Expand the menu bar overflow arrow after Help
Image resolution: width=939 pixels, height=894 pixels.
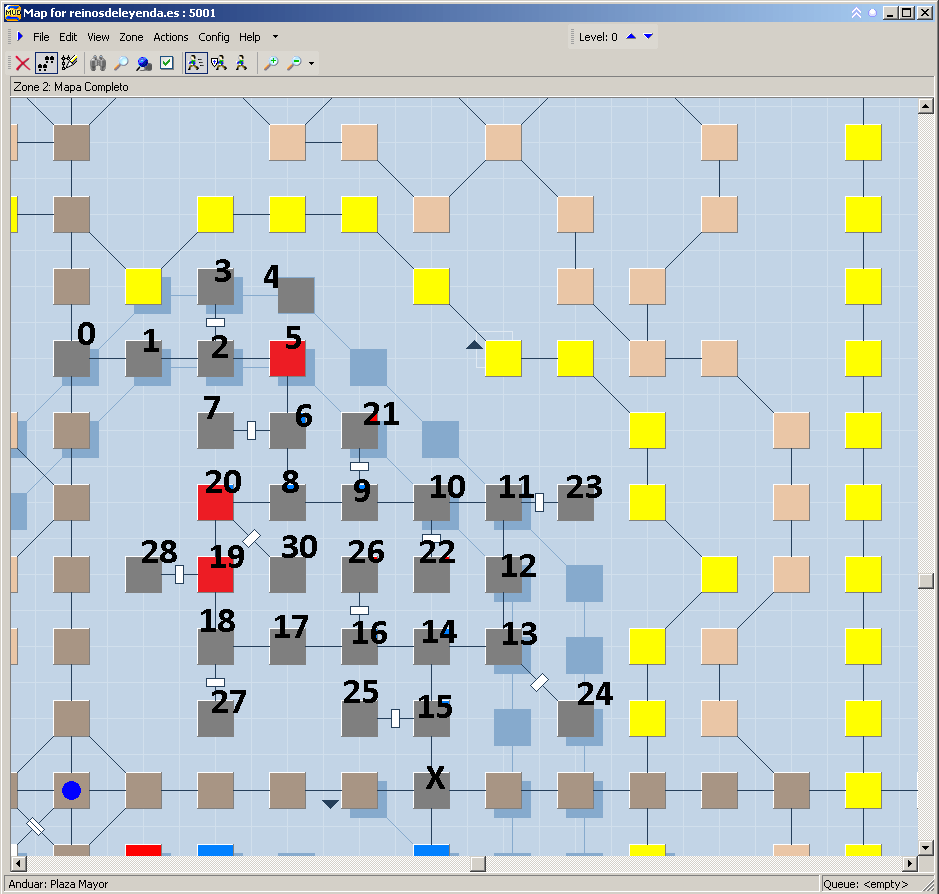tap(275, 37)
